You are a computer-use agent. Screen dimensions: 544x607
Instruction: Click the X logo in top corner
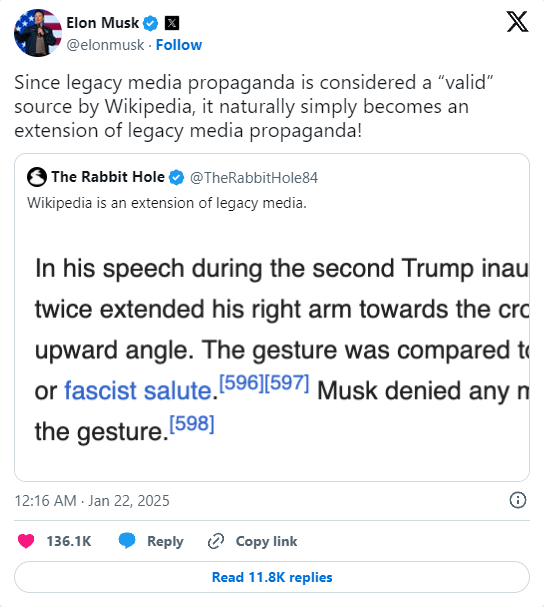tap(517, 22)
